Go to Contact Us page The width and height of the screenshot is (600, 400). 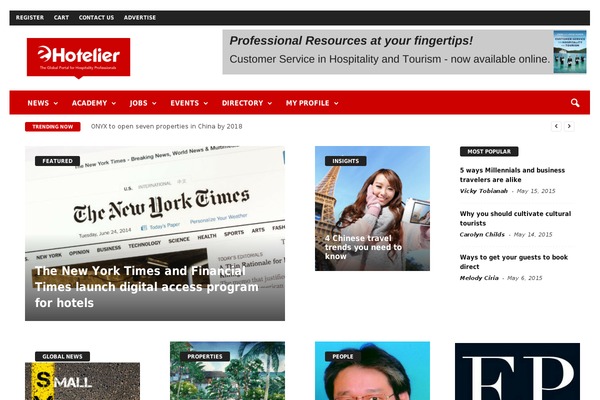click(x=96, y=18)
